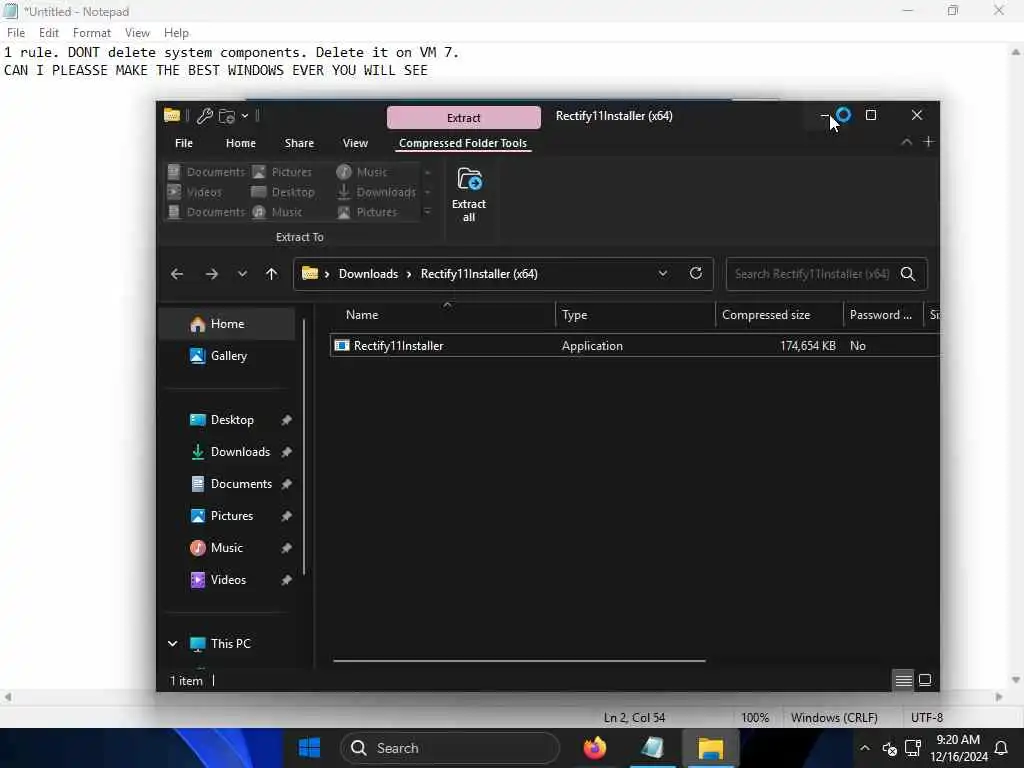Click the file list horizontal scrollbar
This screenshot has height=768, width=1024.
pos(519,661)
